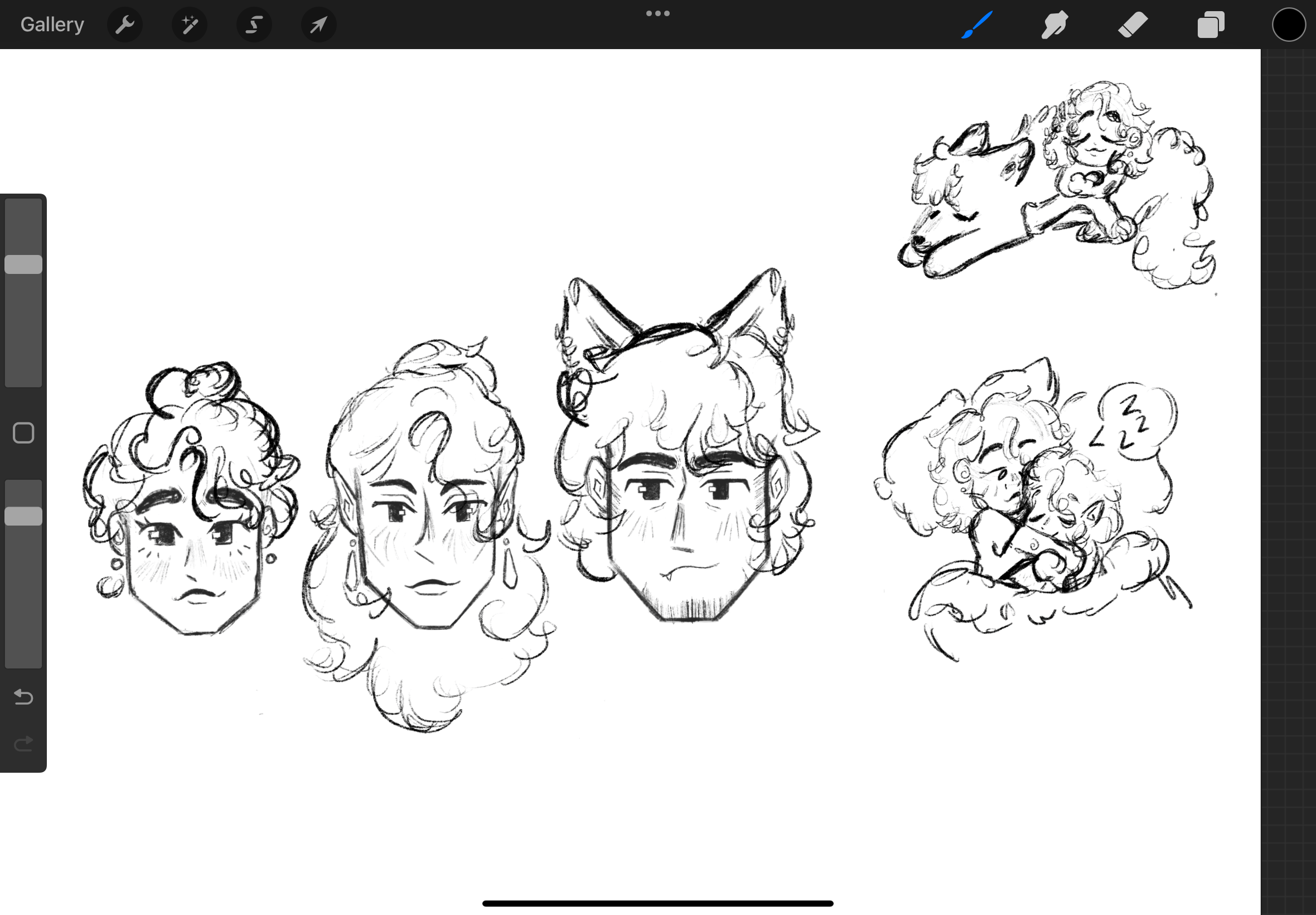Select the Smudge tool
1316x915 pixels.
click(1054, 25)
